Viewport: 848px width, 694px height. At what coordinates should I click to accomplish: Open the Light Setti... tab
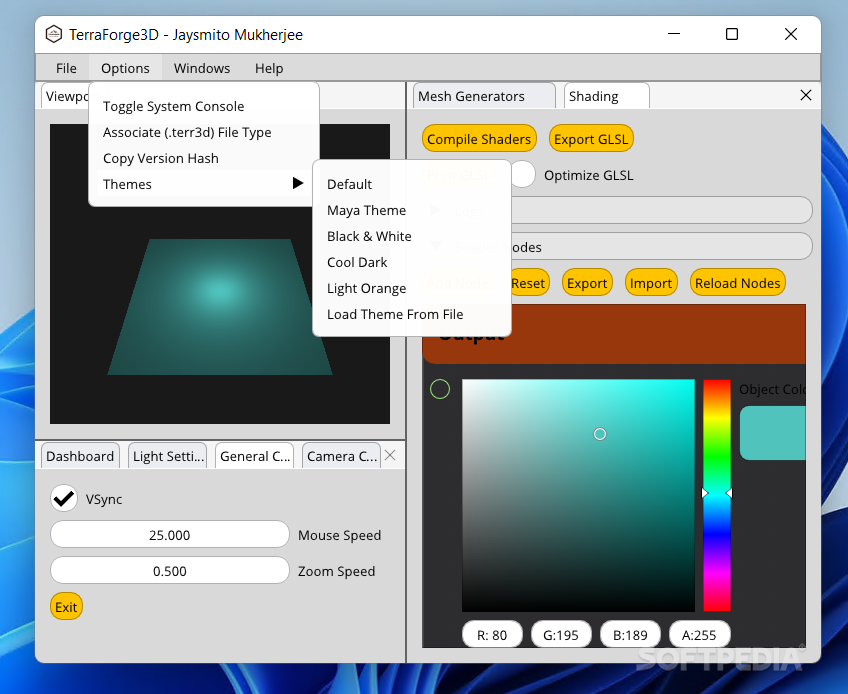coord(168,456)
